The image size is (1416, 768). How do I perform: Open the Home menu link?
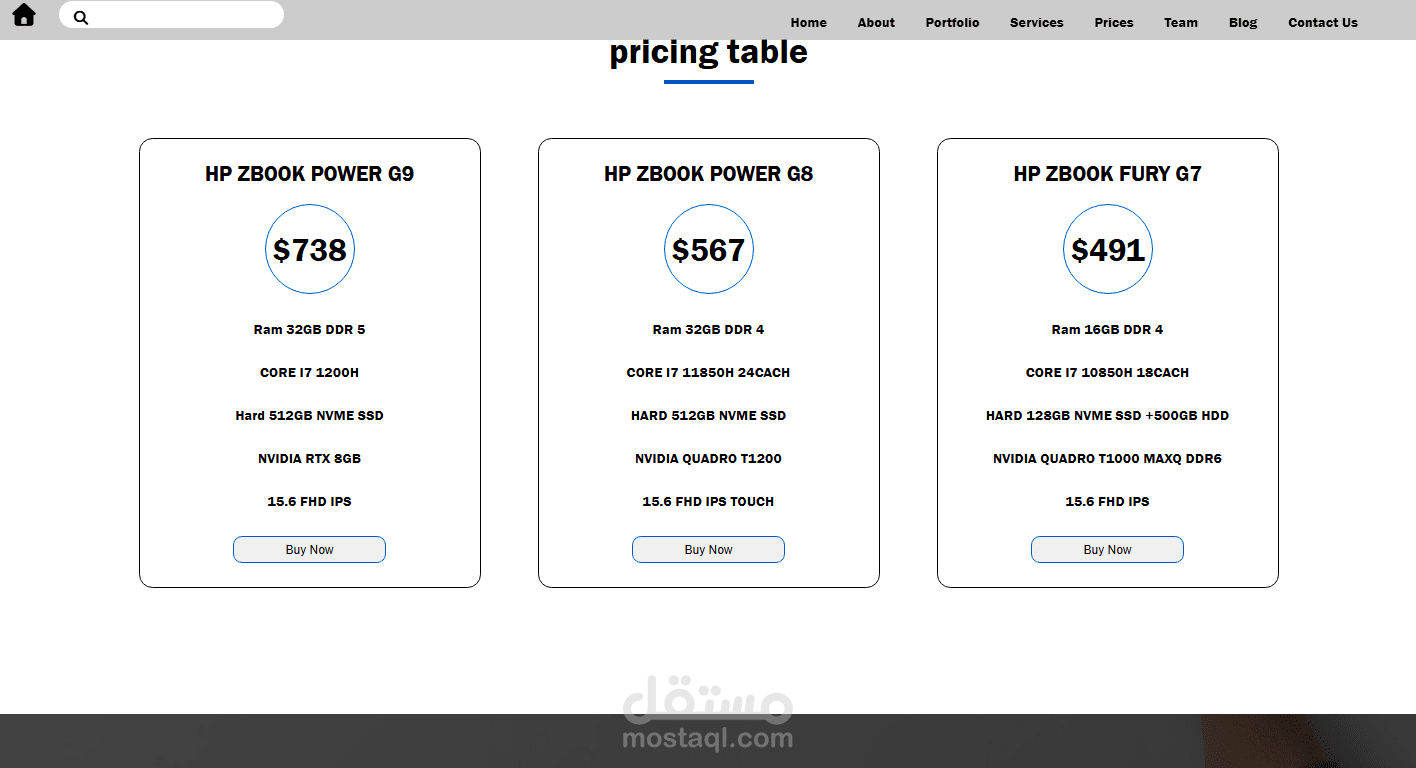pos(808,23)
